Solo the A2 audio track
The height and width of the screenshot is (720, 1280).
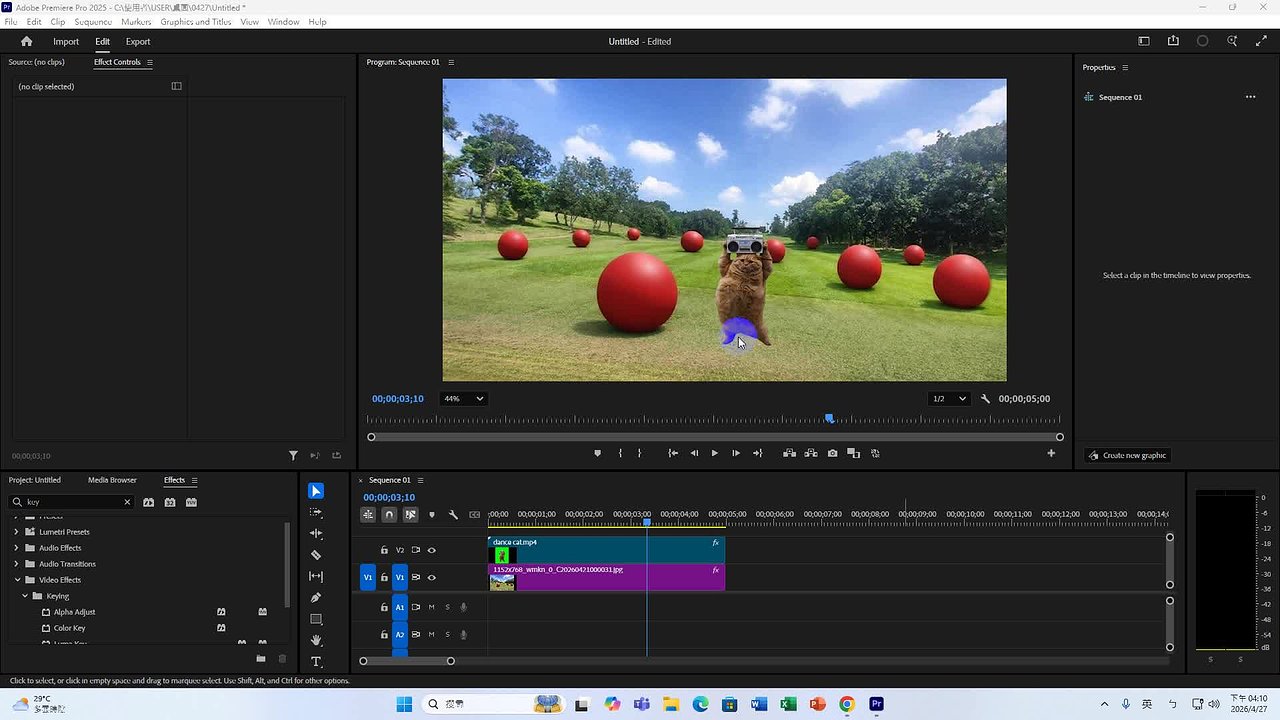[x=447, y=635]
